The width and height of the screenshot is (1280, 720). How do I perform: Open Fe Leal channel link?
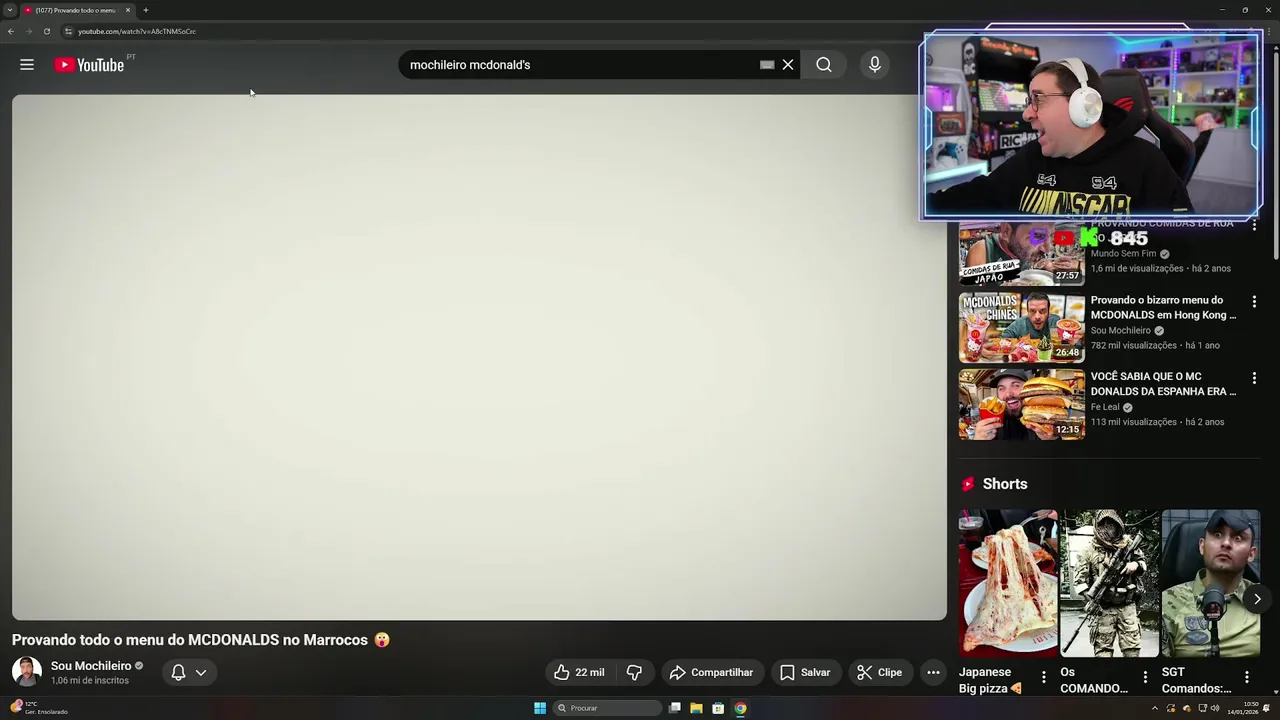tap(1105, 407)
